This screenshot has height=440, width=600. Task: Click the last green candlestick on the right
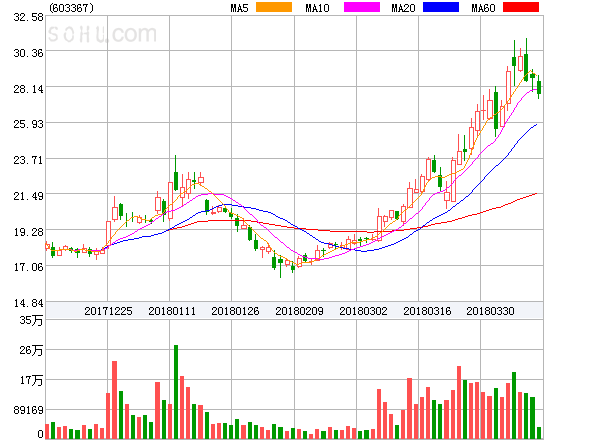coord(539,87)
